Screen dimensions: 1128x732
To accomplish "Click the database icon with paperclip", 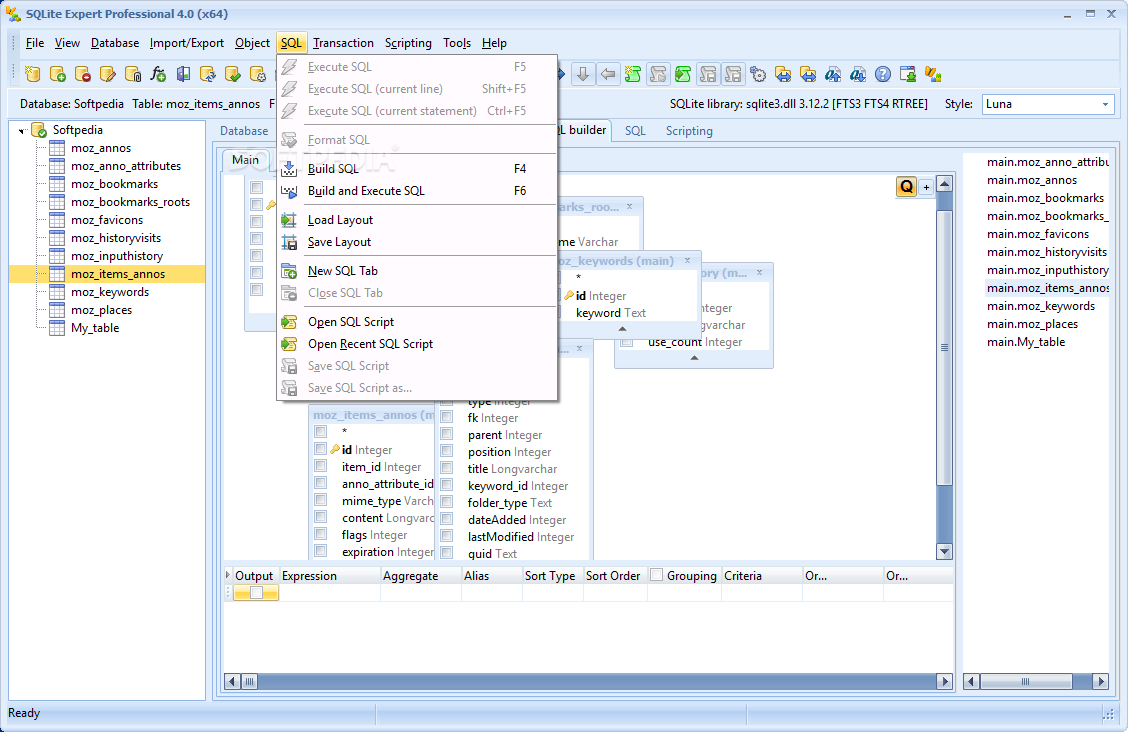I will point(133,74).
